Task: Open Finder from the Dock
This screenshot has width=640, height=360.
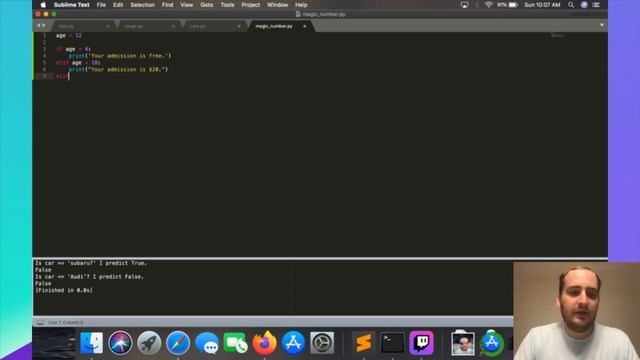Action: [91, 342]
